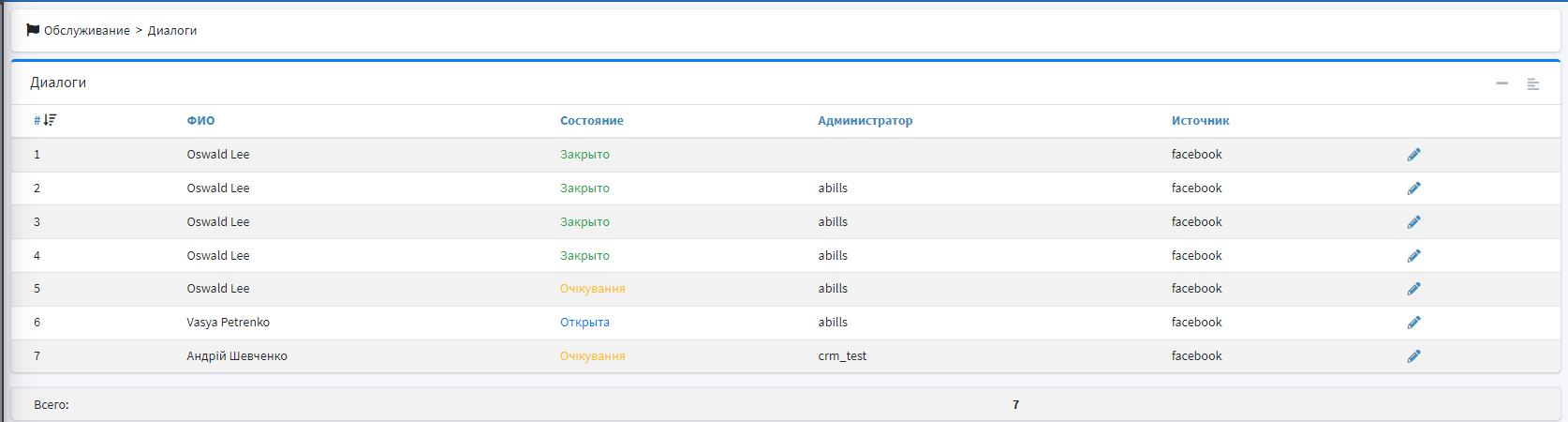This screenshot has height=422, width=1568.
Task: Select crm_test administrator cell in row 7
Action: tap(842, 356)
